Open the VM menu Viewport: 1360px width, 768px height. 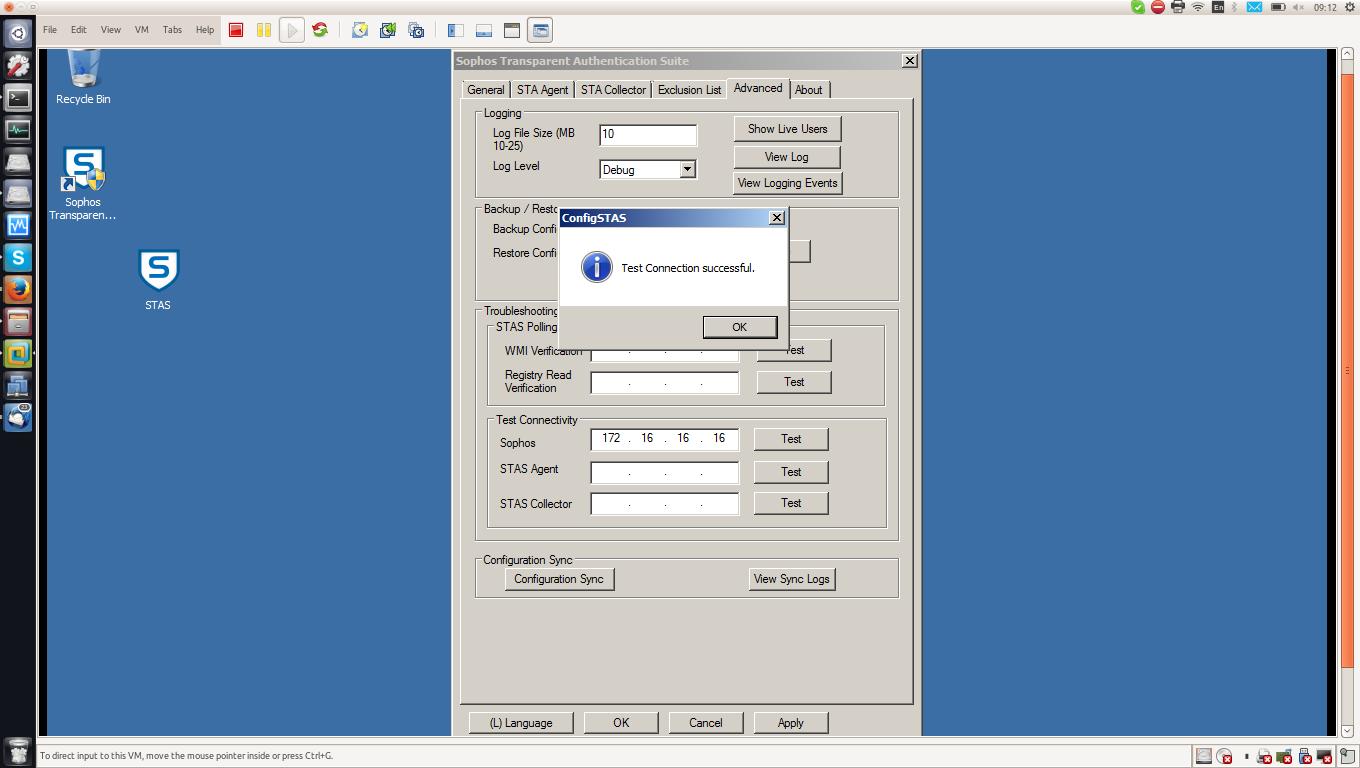(141, 30)
